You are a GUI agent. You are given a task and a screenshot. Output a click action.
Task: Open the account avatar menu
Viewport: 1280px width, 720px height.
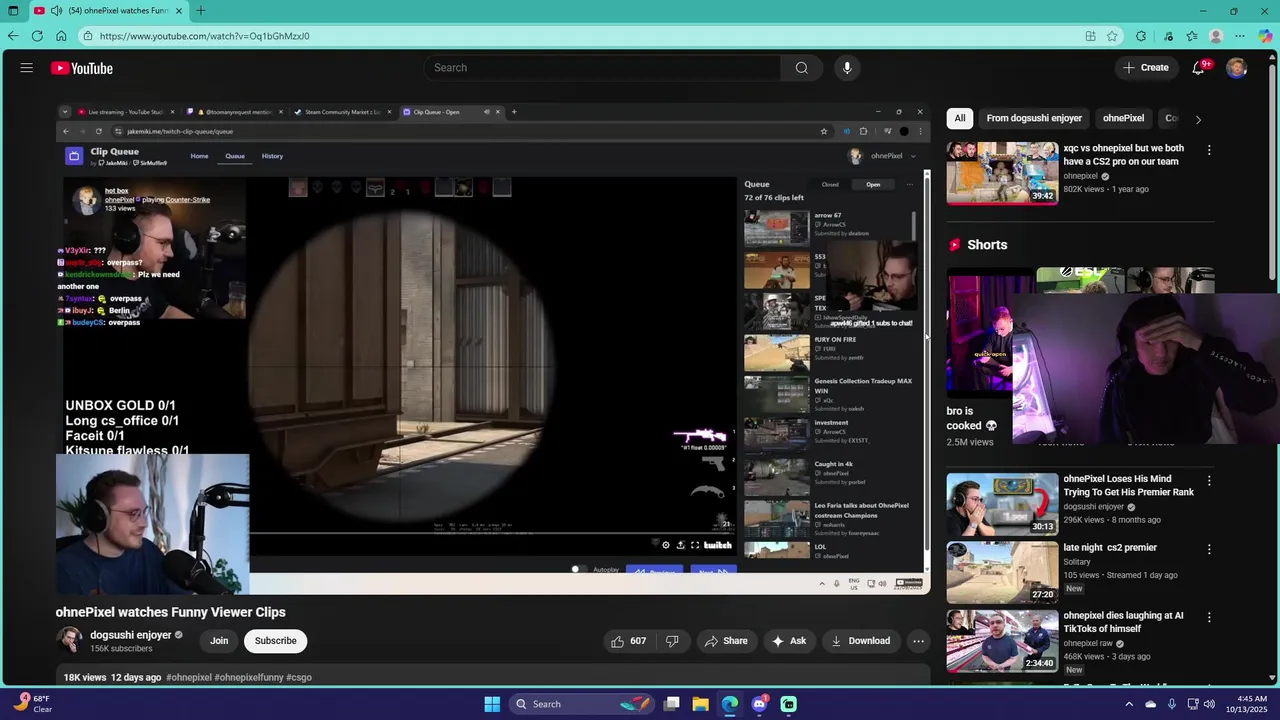tap(1237, 68)
